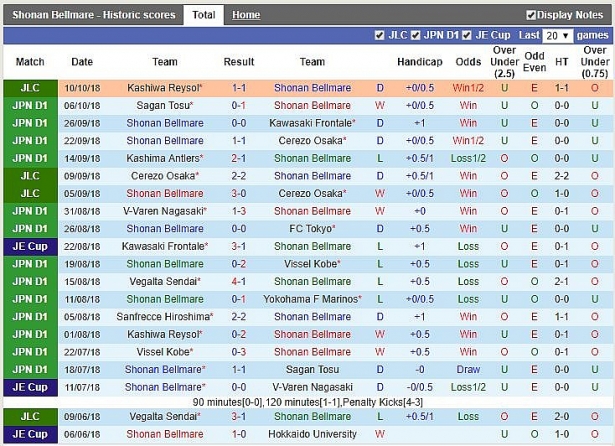This screenshot has width=615, height=446.
Task: Open Cerezo Osaka on 22/09/18 row
Action: [x=312, y=140]
